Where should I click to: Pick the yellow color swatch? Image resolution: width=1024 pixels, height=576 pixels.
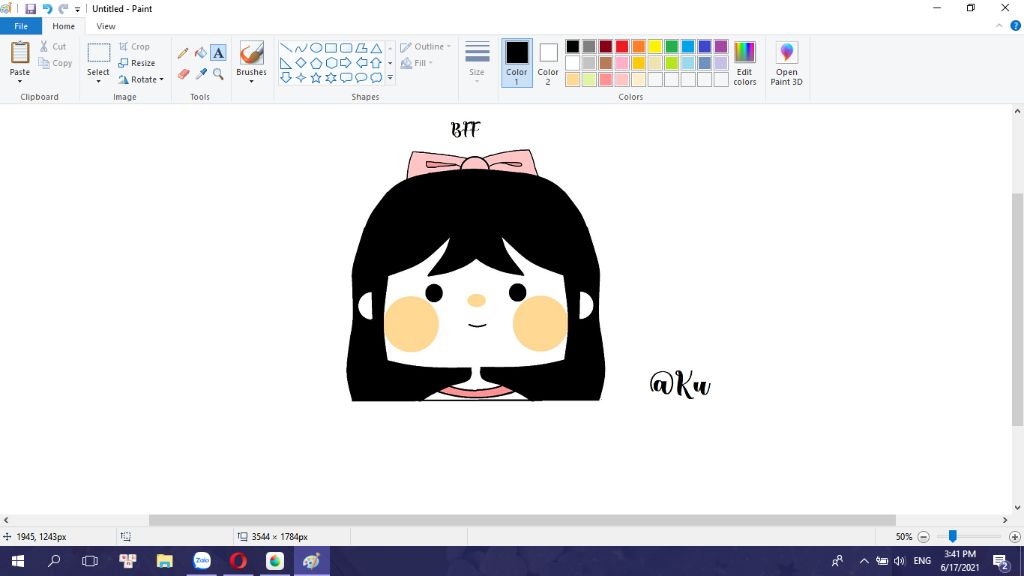point(655,46)
